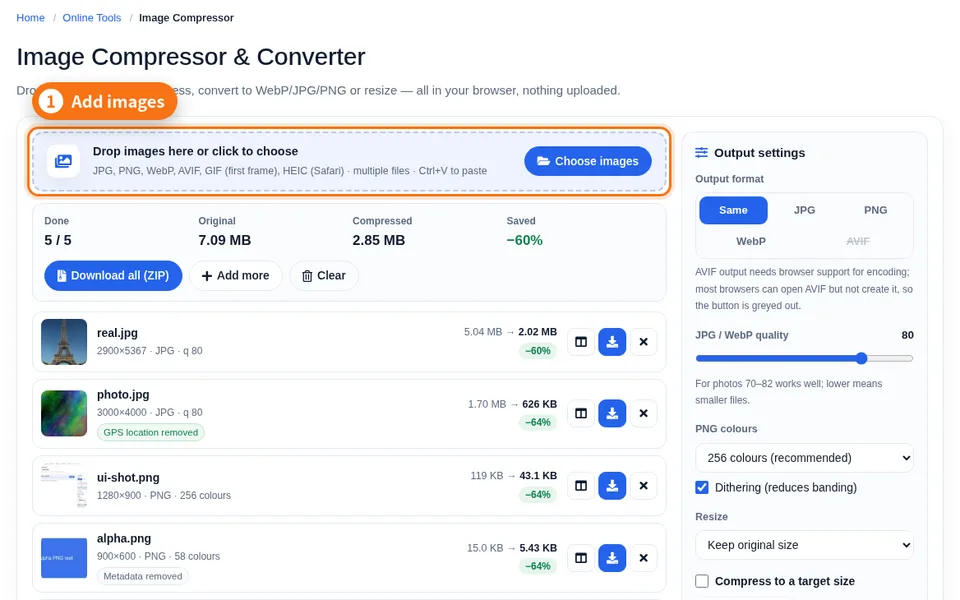Click the ui-shot.png thumbnail
The height and width of the screenshot is (600, 960).
[x=64, y=486]
